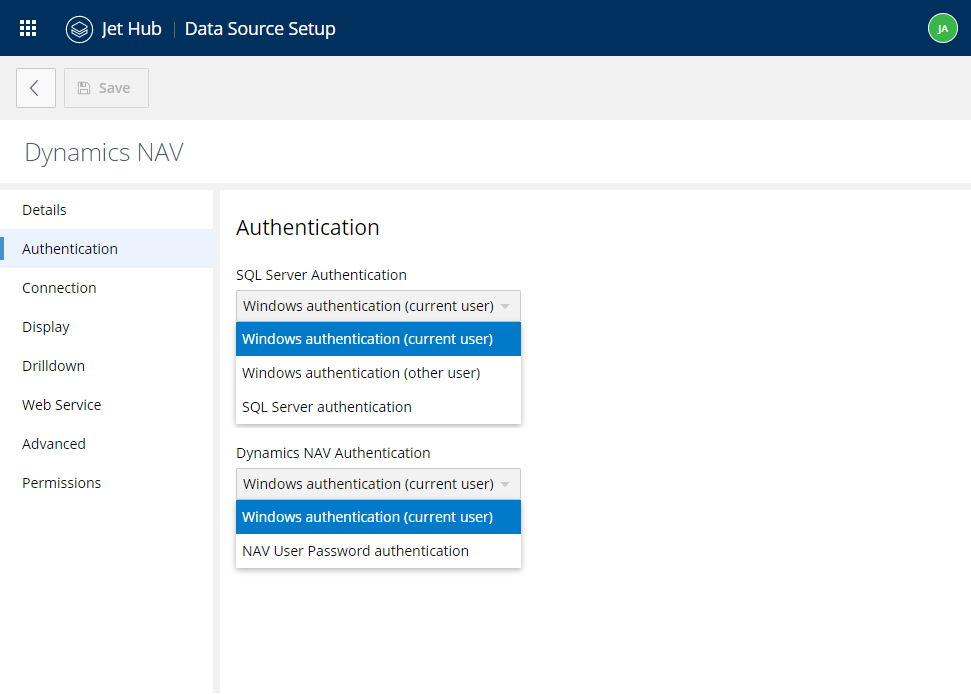Open the app launcher grid icon
The height and width of the screenshot is (694, 971).
(x=28, y=28)
